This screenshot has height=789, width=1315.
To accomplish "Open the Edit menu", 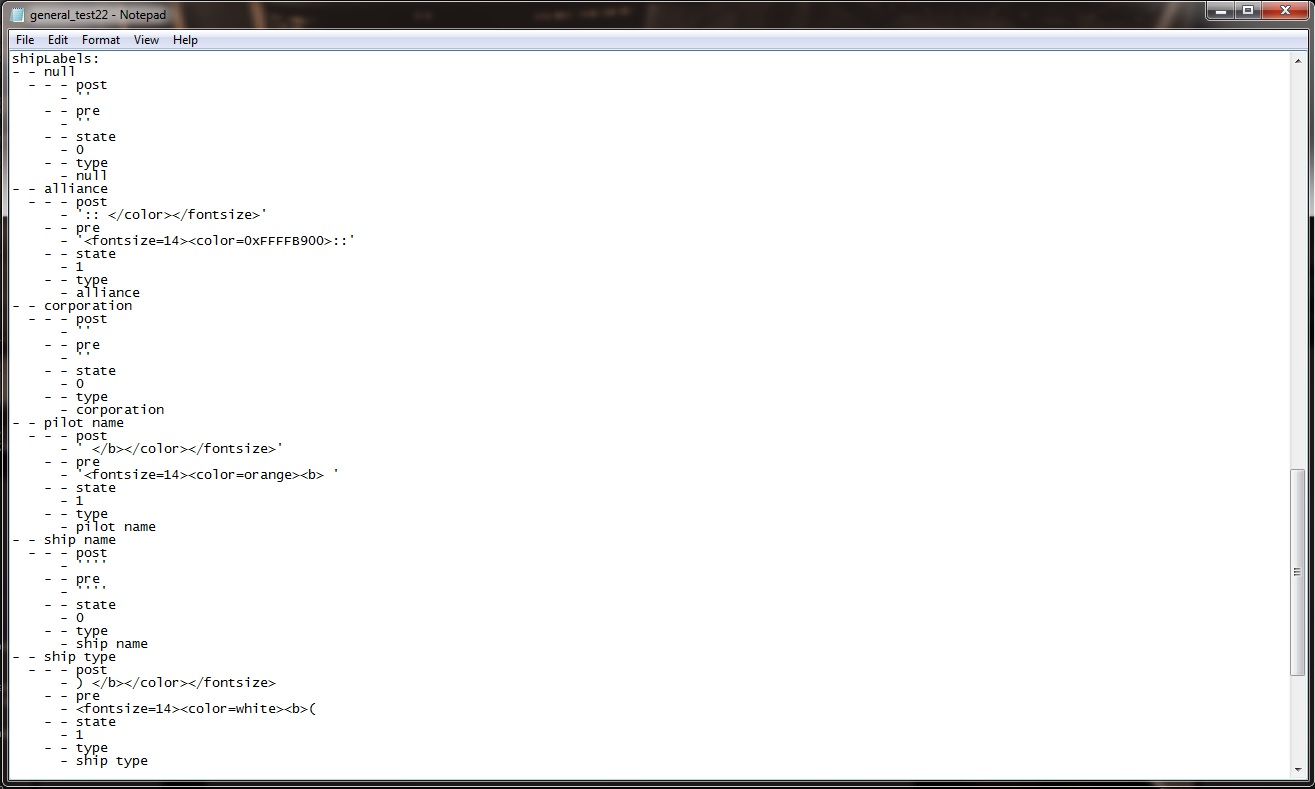I will [x=58, y=40].
